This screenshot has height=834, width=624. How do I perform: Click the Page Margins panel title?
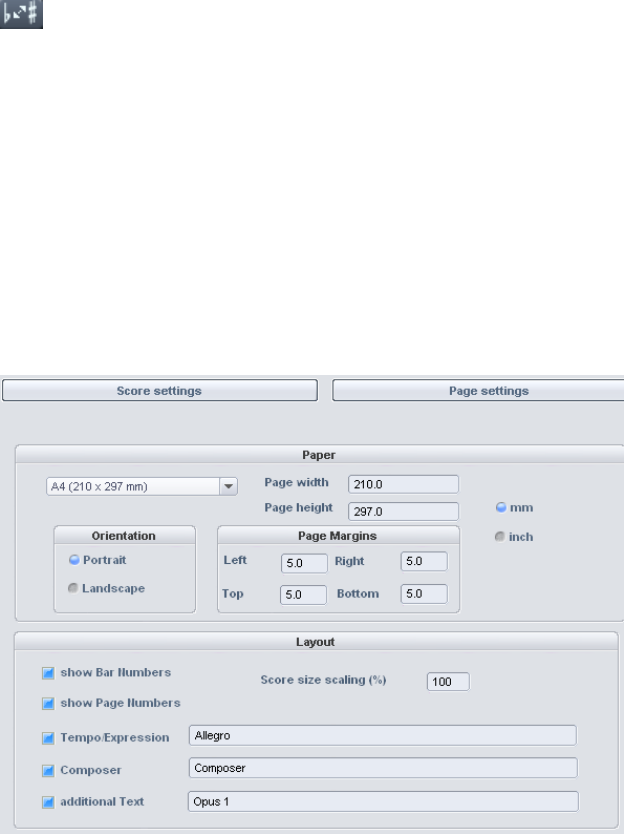pos(337,536)
